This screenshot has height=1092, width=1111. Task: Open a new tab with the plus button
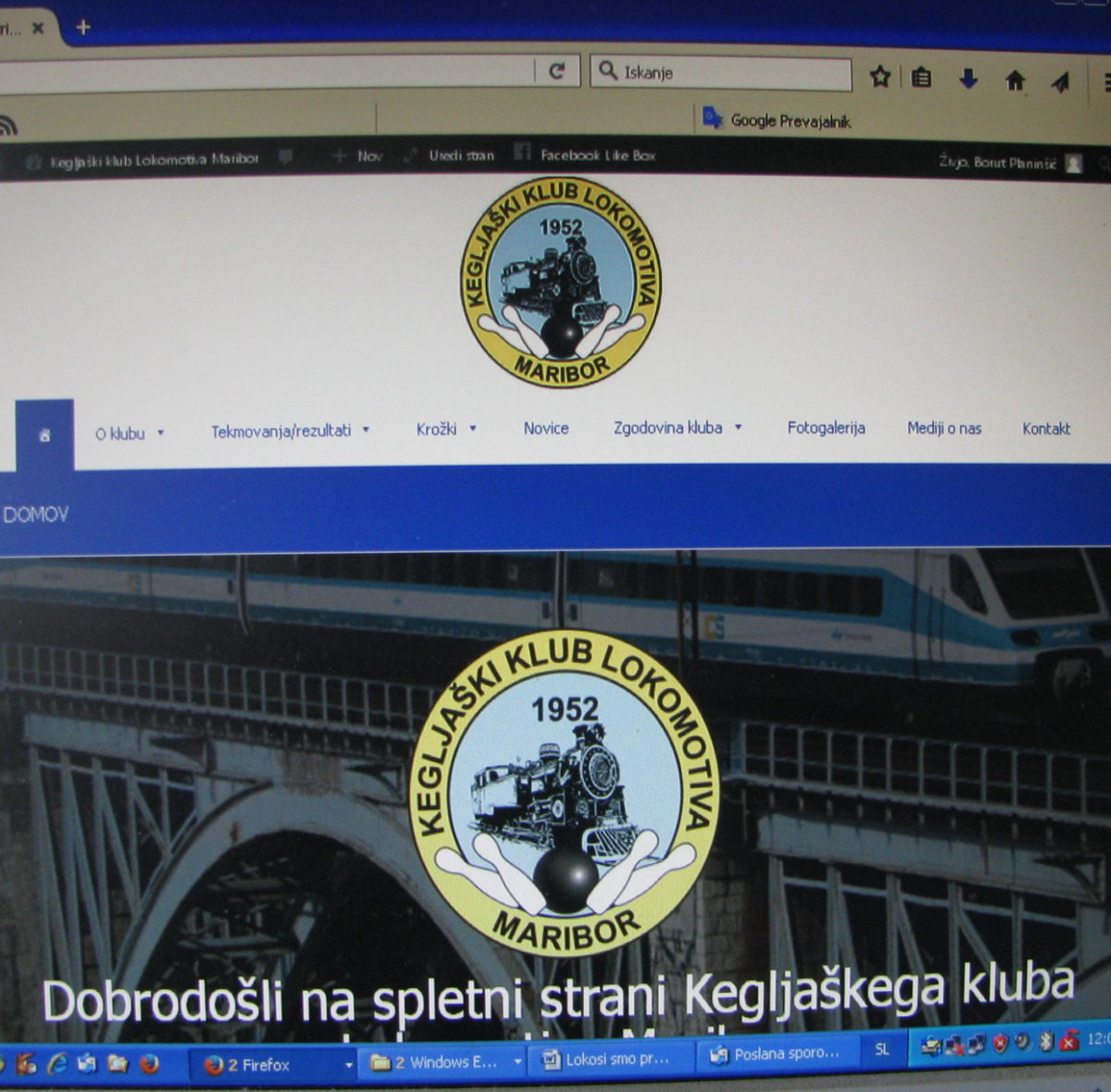click(83, 28)
